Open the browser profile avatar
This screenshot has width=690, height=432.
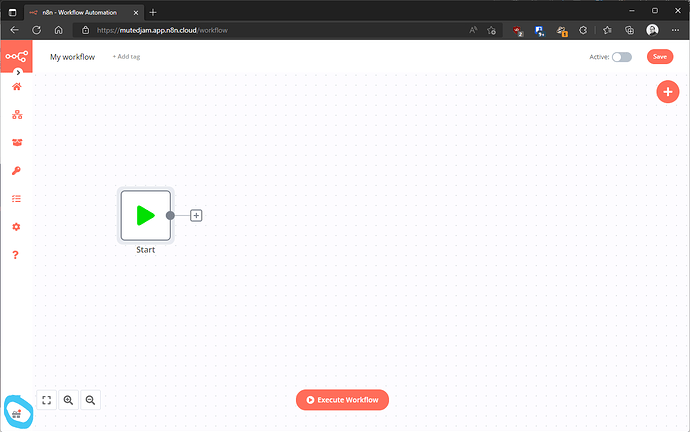point(652,30)
